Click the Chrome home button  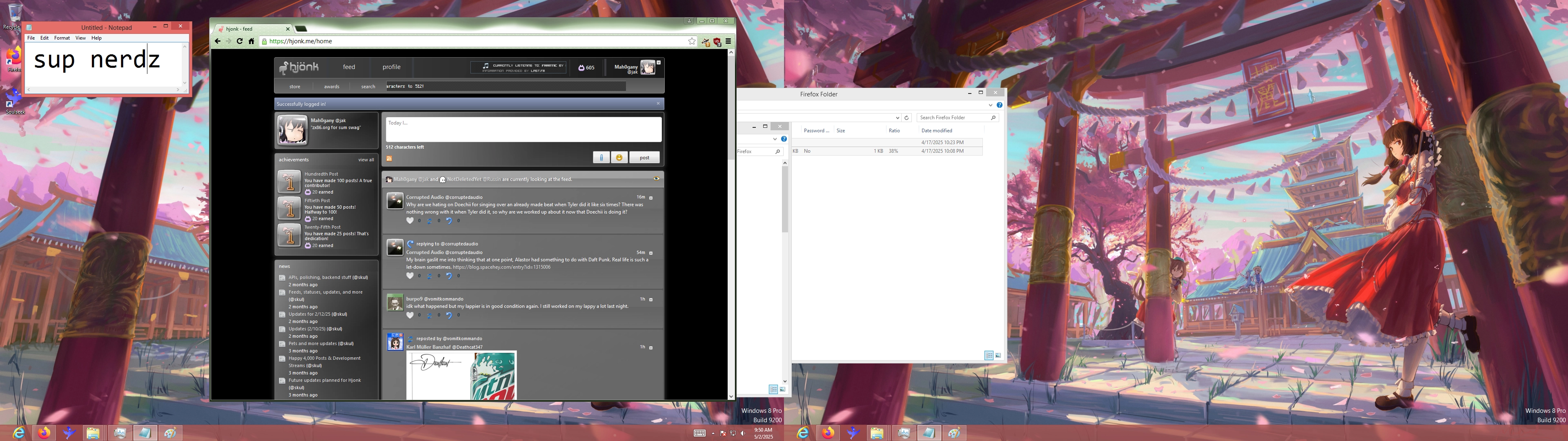[x=251, y=41]
